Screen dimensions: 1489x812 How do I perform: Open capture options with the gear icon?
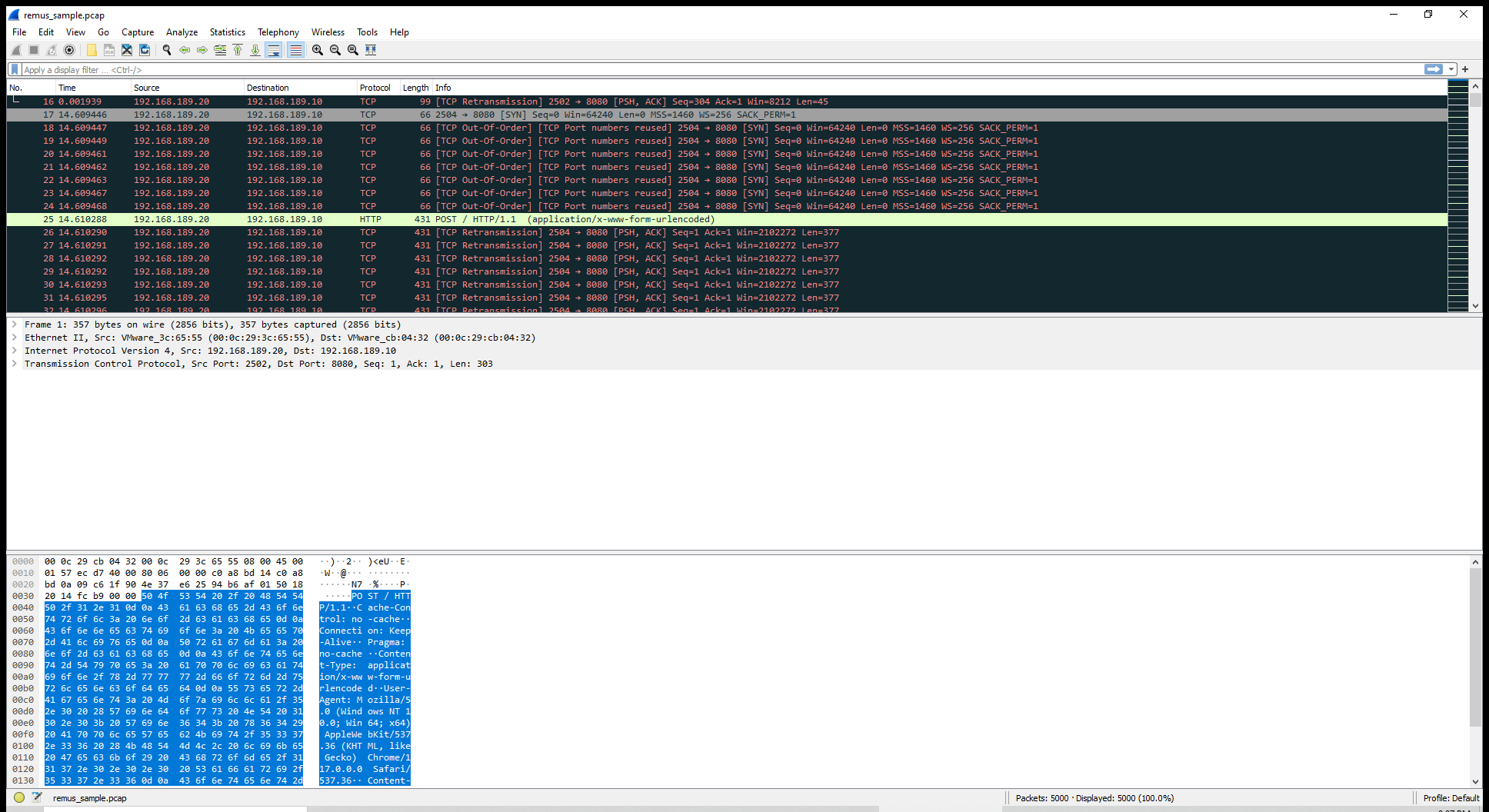tap(69, 50)
